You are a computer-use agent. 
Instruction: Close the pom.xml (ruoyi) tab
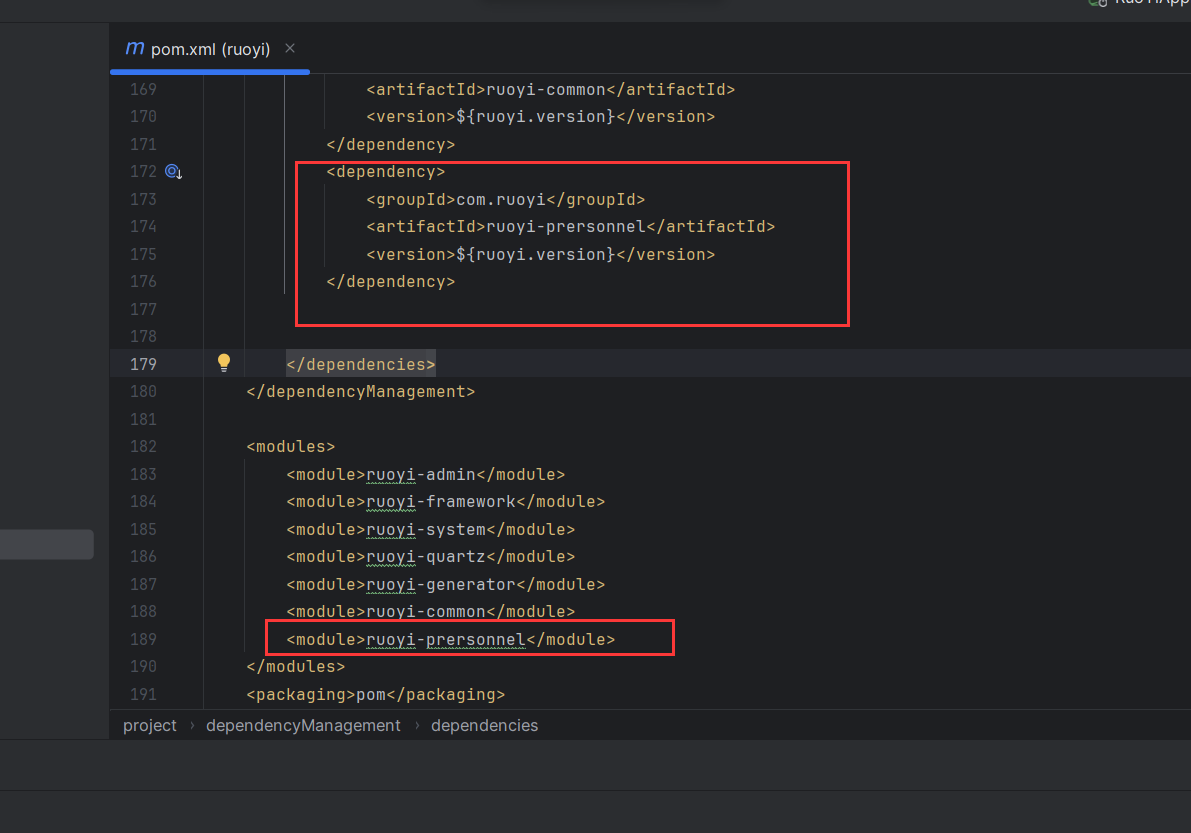290,48
